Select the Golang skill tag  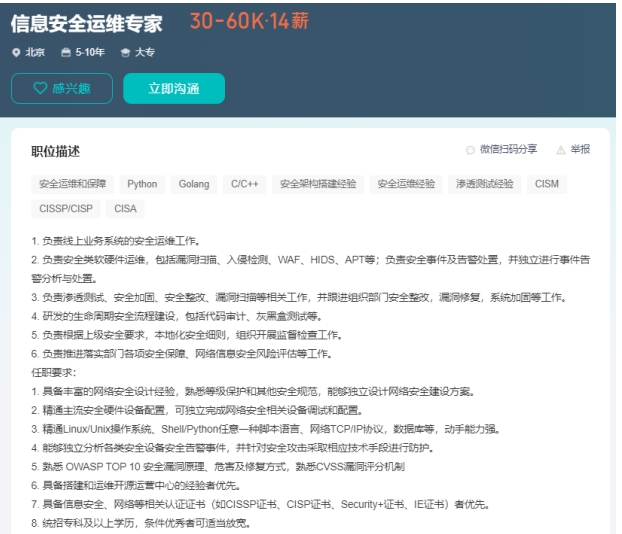(194, 184)
